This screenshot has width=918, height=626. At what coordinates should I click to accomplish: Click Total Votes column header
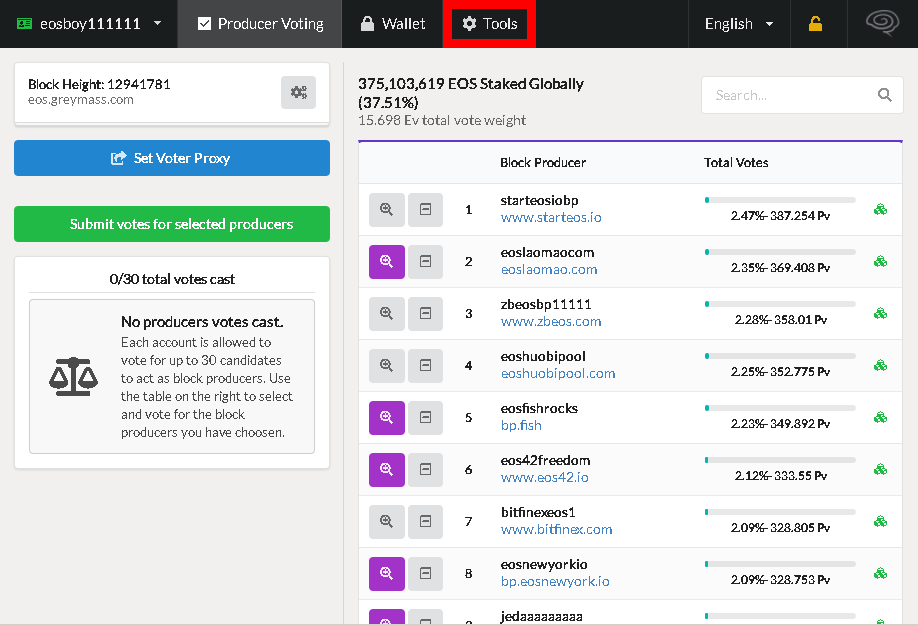coord(736,163)
